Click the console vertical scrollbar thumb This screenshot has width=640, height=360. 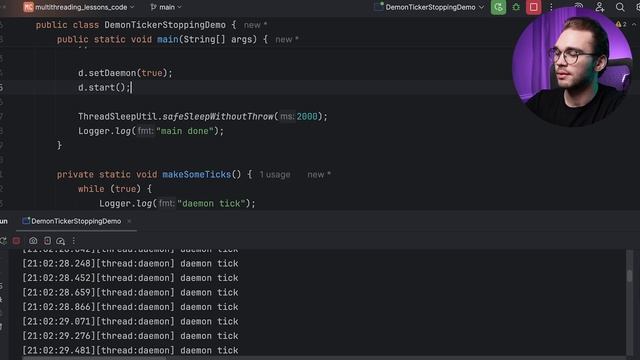[630, 276]
